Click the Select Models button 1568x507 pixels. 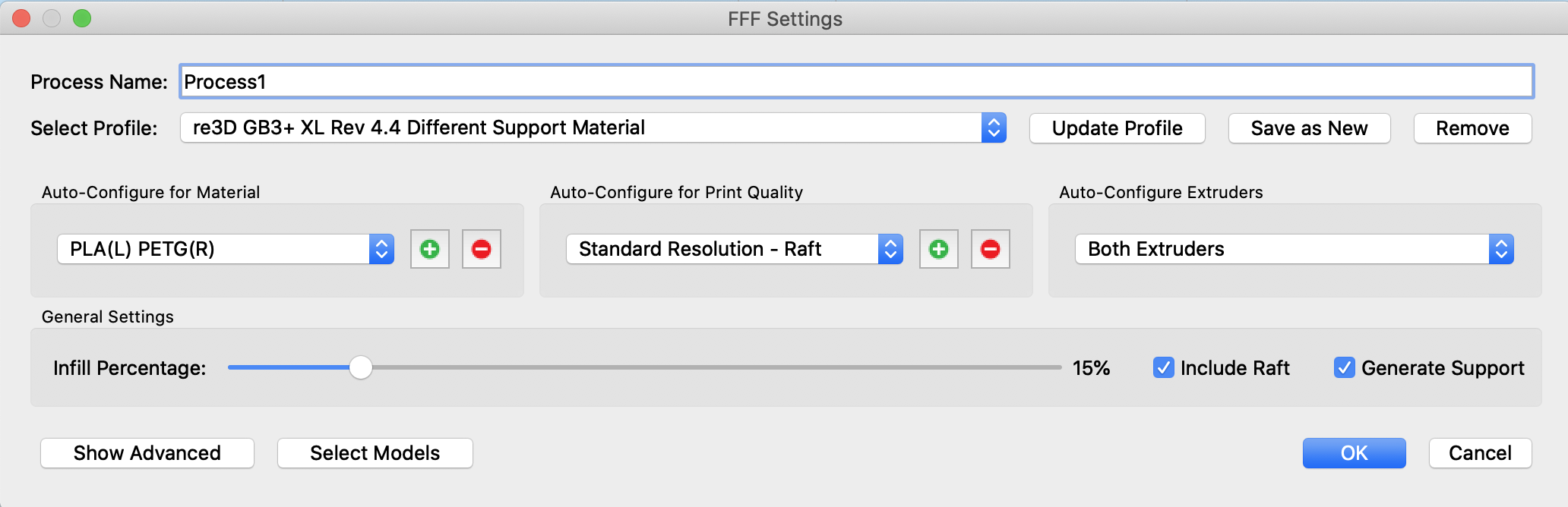375,453
